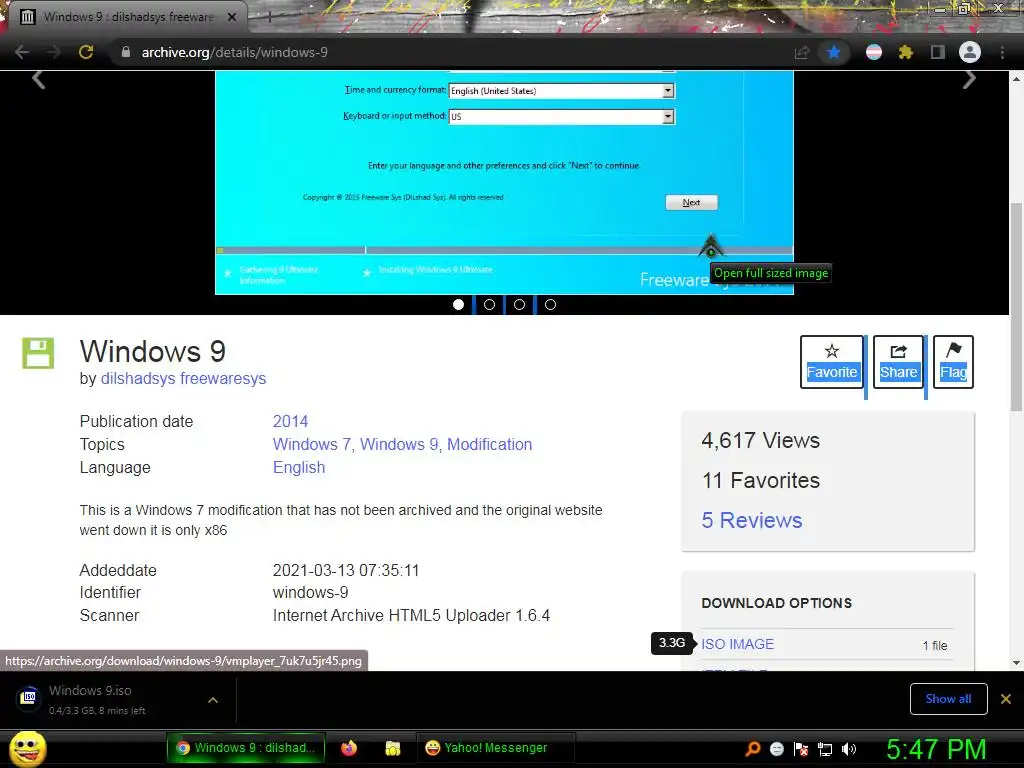
Task: Click the 5:47 PM taskbar clock
Action: pos(936,749)
